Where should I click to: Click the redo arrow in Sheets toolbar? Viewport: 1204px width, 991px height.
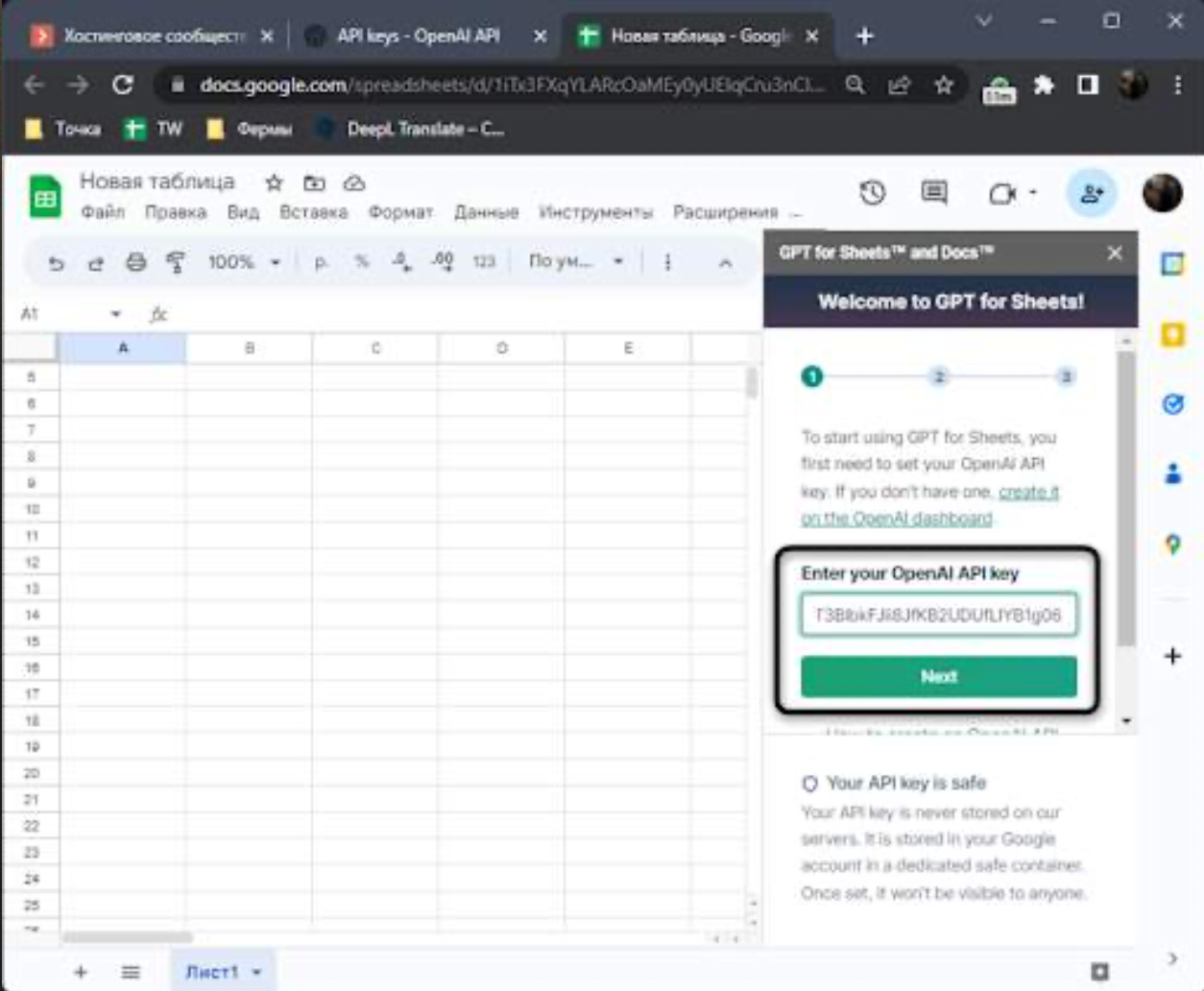tap(96, 262)
